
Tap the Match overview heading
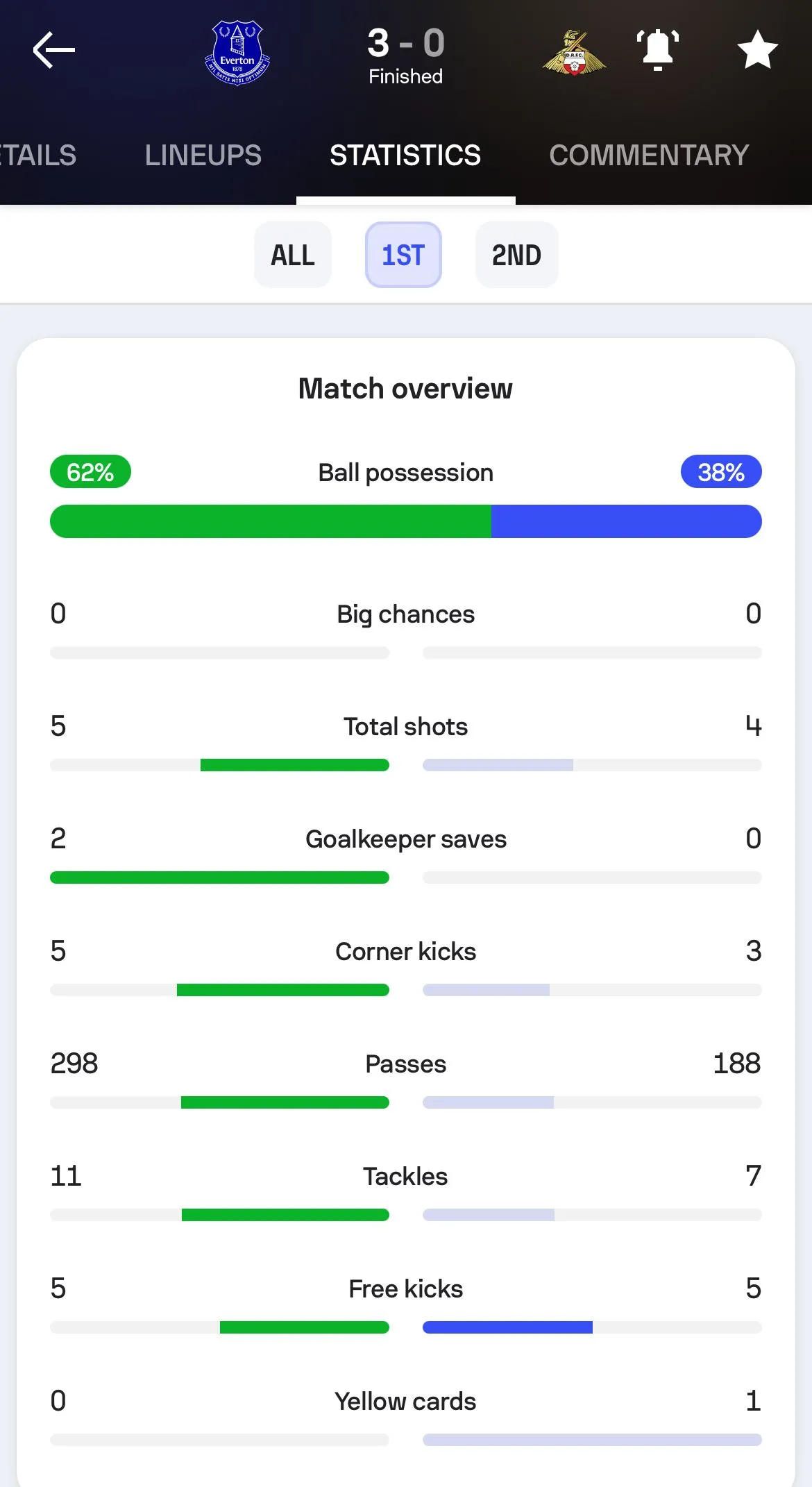pyautogui.click(x=406, y=389)
